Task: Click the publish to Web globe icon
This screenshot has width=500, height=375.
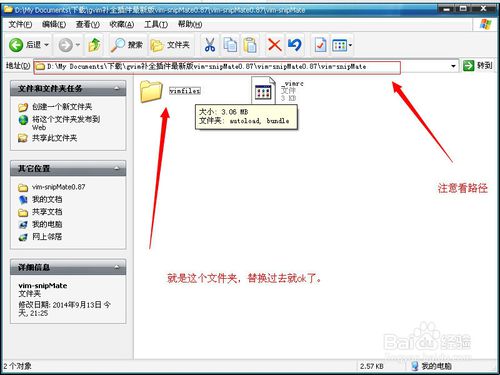Action: 23,120
